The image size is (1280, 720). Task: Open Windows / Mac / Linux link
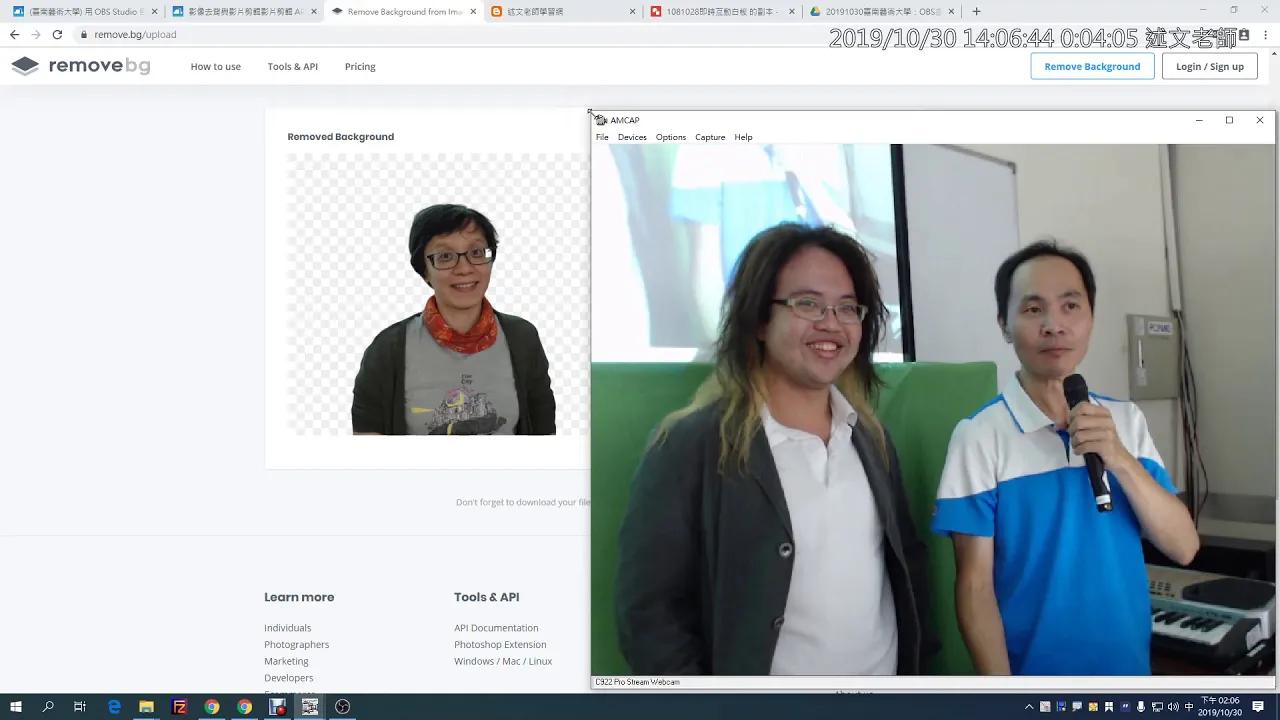(503, 661)
